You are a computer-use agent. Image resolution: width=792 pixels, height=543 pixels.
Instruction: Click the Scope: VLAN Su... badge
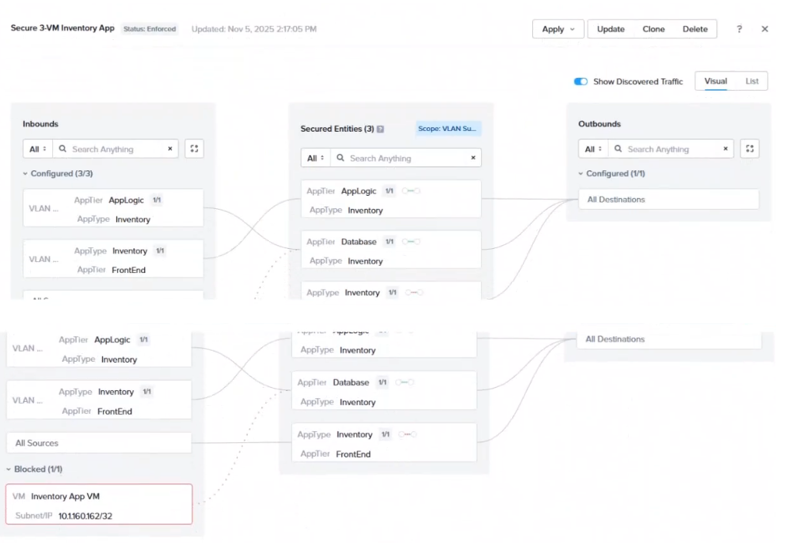tap(448, 129)
